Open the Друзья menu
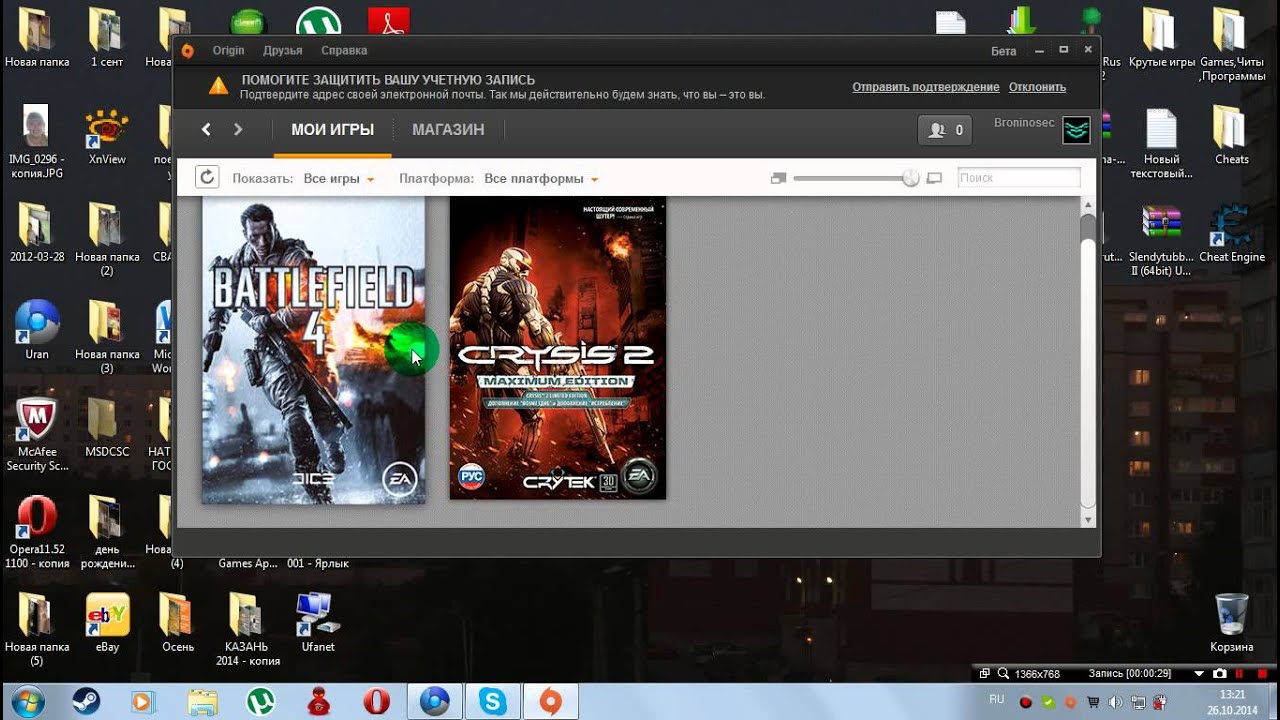 coord(283,50)
